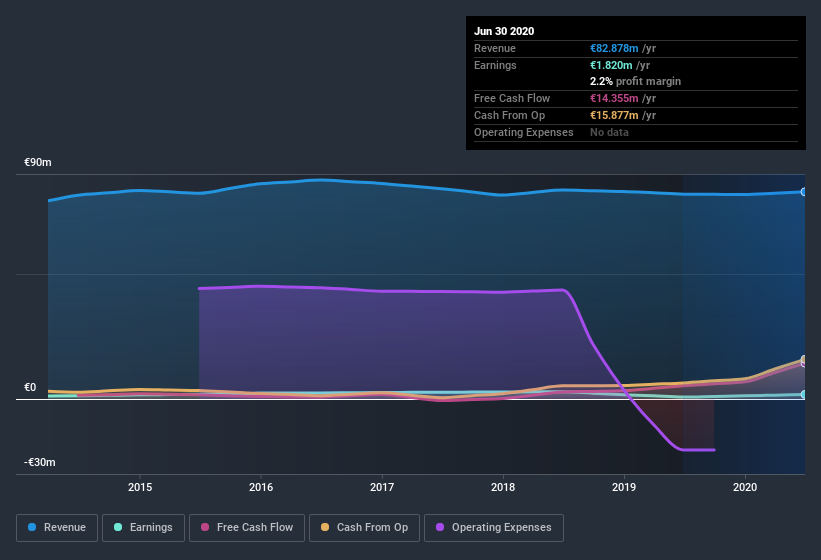Click the €14.355m free cash flow value

614,98
